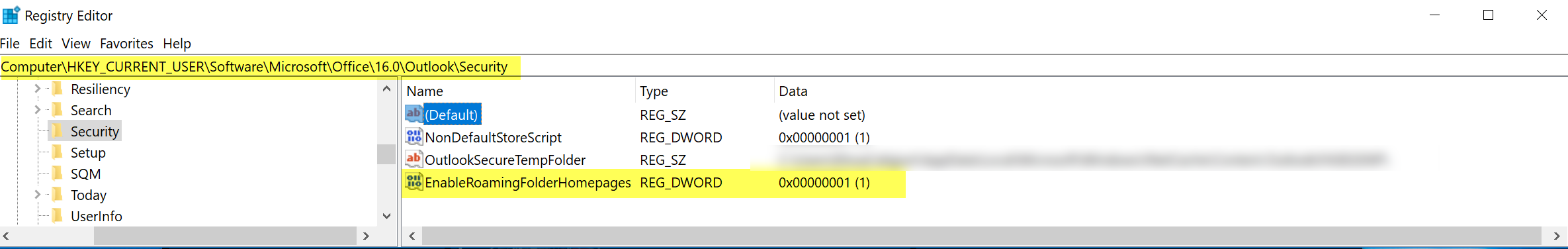Click the OutlookSecureTempFolder string icon
This screenshot has width=1568, height=249.
pyautogui.click(x=414, y=159)
